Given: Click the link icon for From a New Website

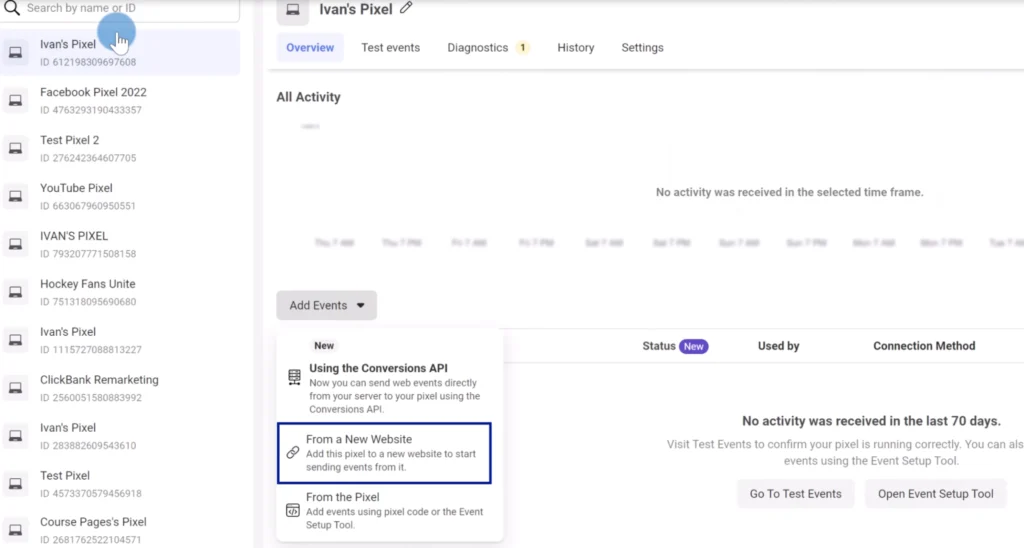Looking at the screenshot, I should [293, 452].
